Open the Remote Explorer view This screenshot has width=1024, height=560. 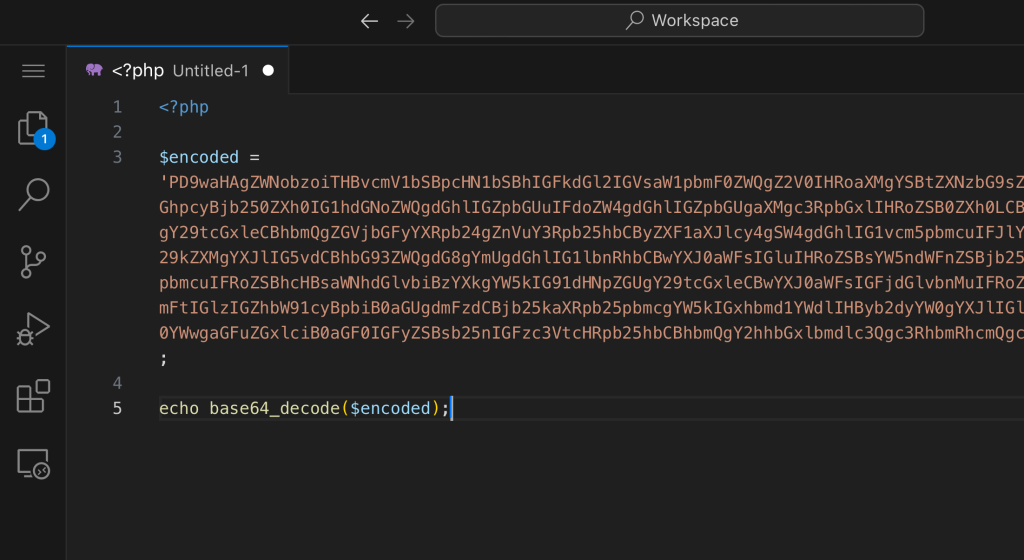pyautogui.click(x=33, y=463)
